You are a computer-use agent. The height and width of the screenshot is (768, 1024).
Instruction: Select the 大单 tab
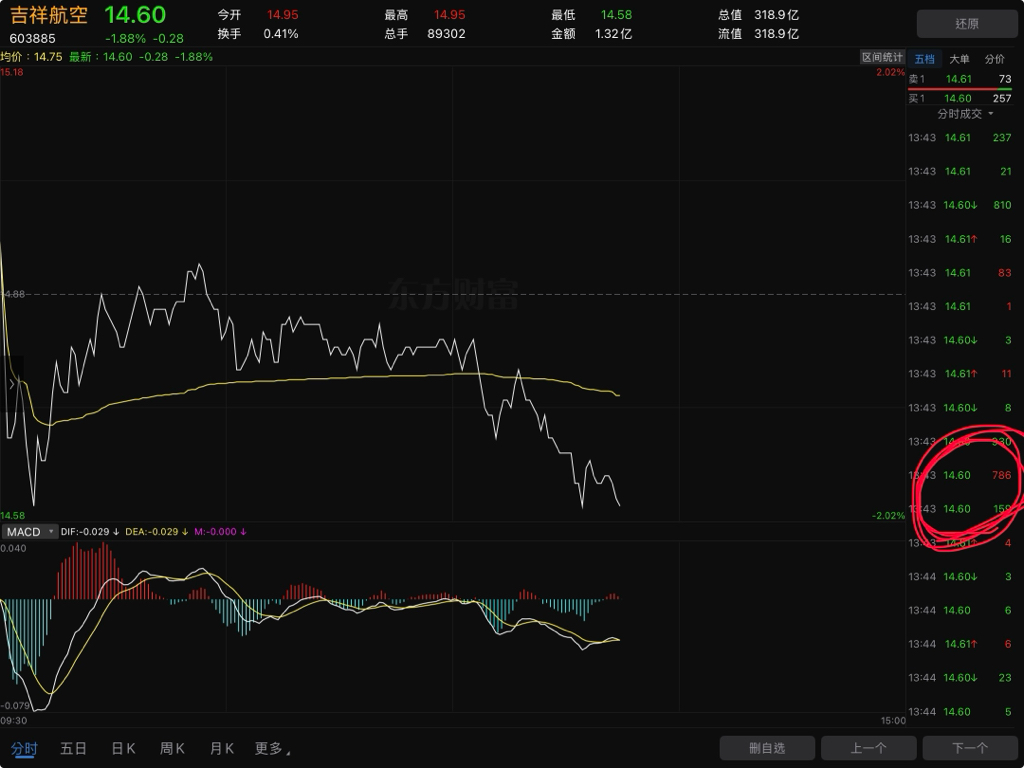pos(959,59)
